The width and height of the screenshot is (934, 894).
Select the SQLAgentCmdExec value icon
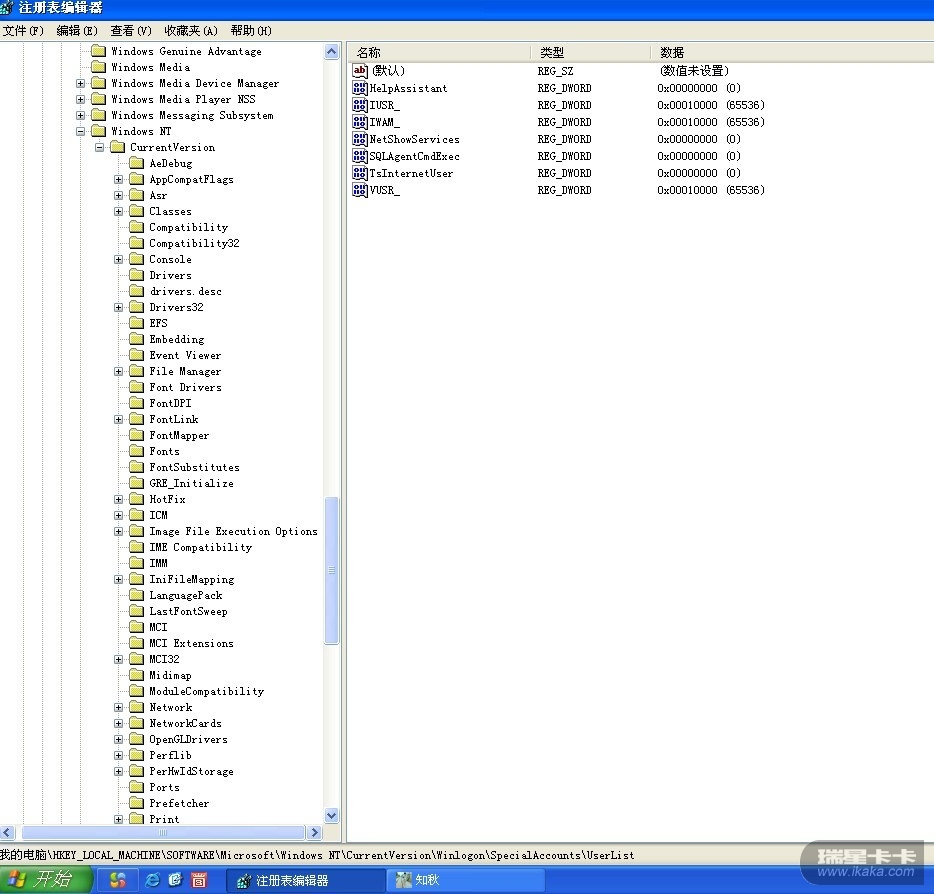[x=360, y=156]
